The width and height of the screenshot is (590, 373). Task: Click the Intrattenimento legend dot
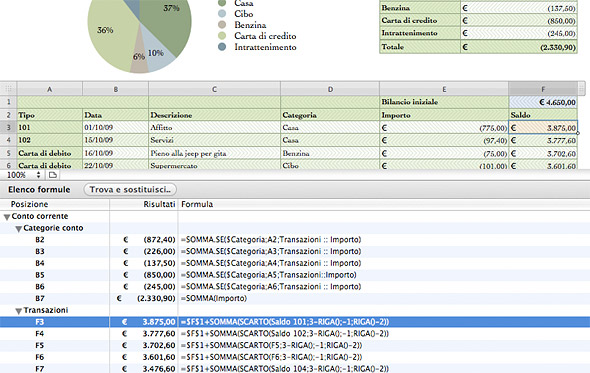point(222,47)
